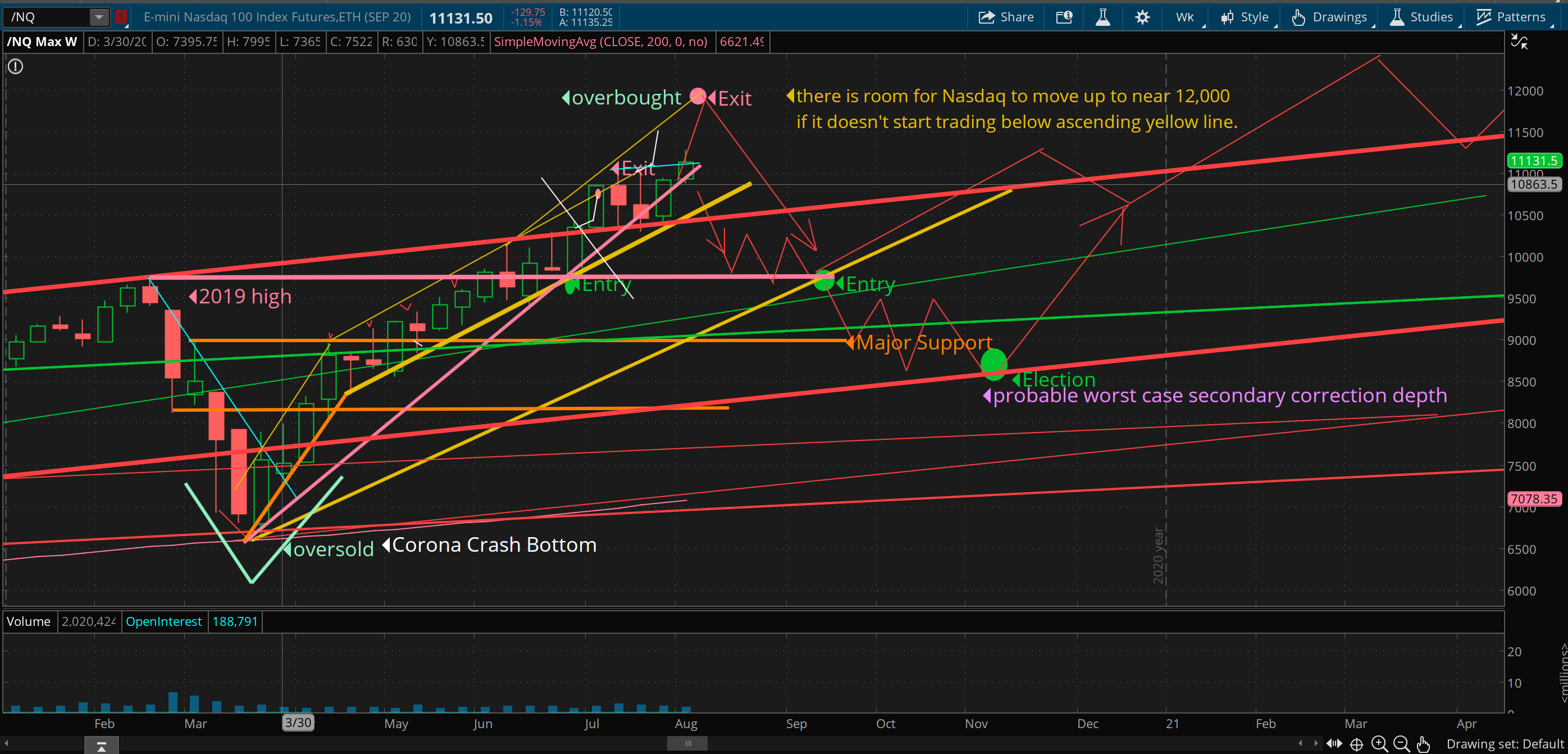Viewport: 1568px width, 754px height.
Task: Click the zoom out magnifier icon
Action: click(x=1401, y=744)
